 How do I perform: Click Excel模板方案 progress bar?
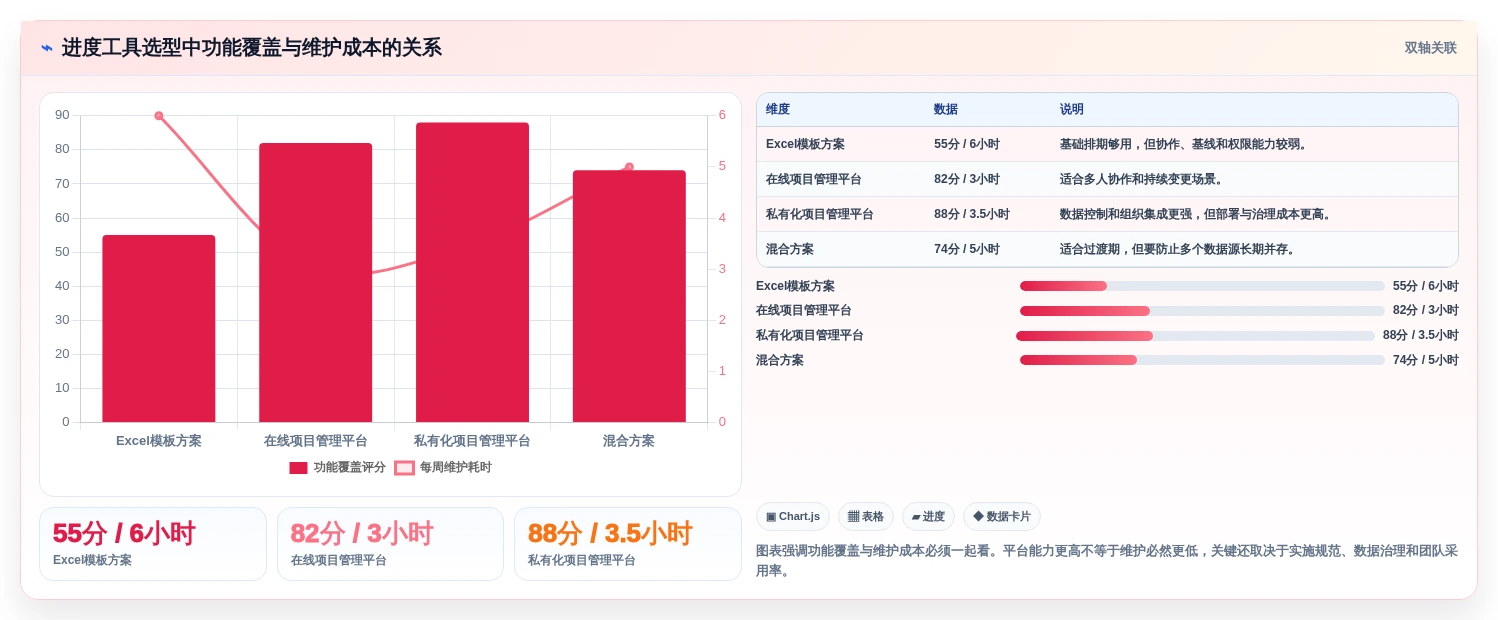1202,286
